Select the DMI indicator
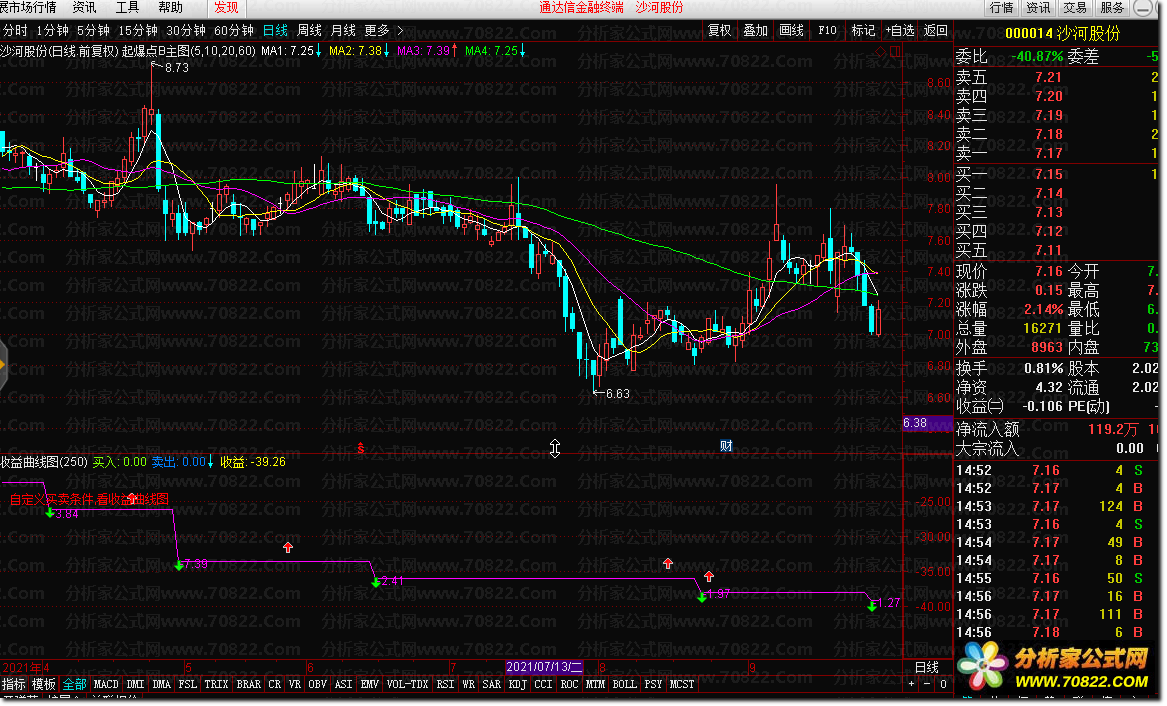Viewport: 1167px width, 706px height. click(x=135, y=684)
